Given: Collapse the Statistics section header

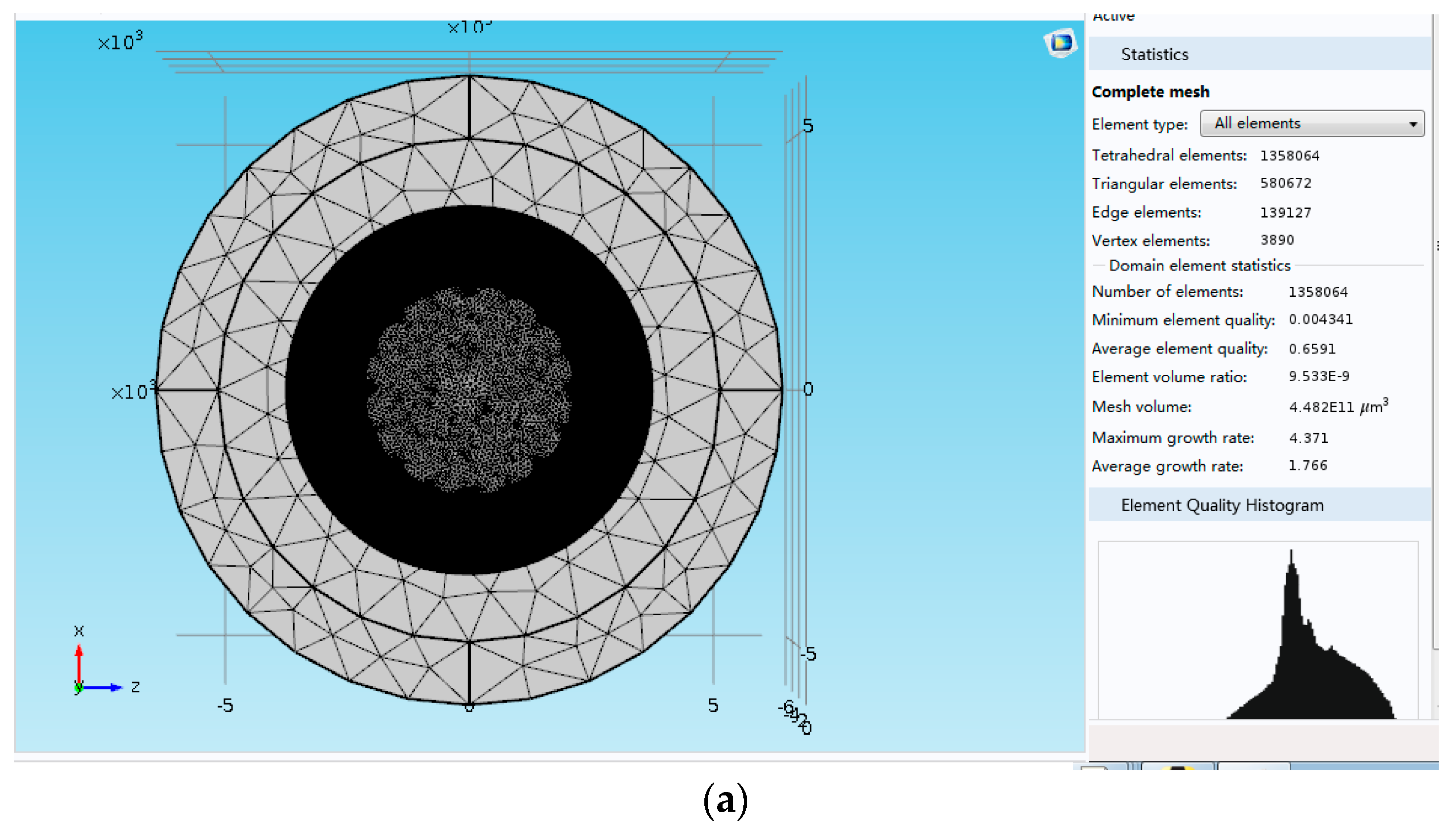Looking at the screenshot, I should pyautogui.click(x=1154, y=54).
